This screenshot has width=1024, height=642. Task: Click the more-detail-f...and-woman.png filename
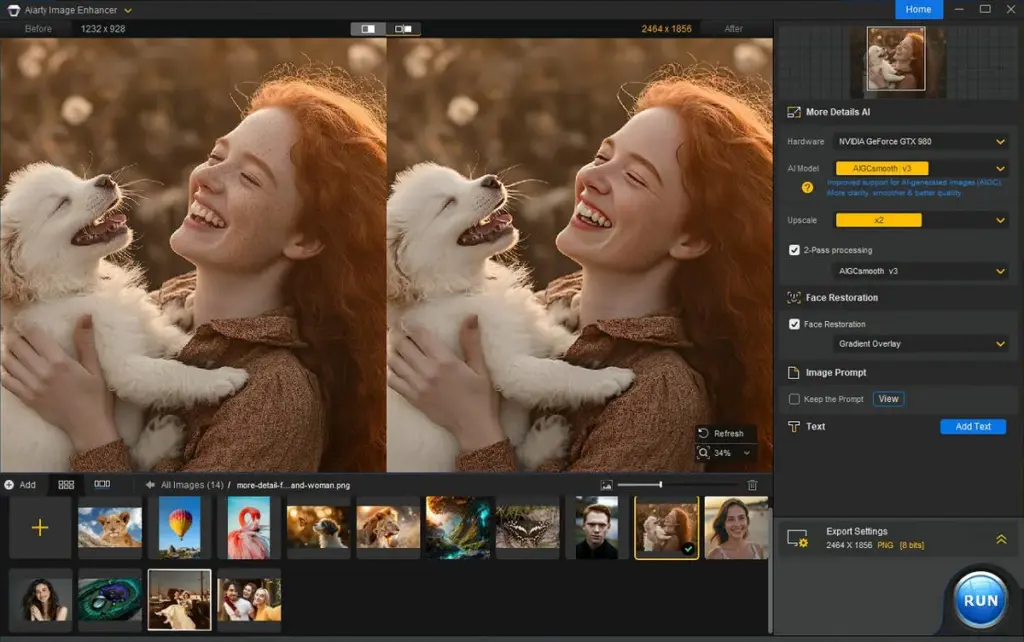click(293, 485)
